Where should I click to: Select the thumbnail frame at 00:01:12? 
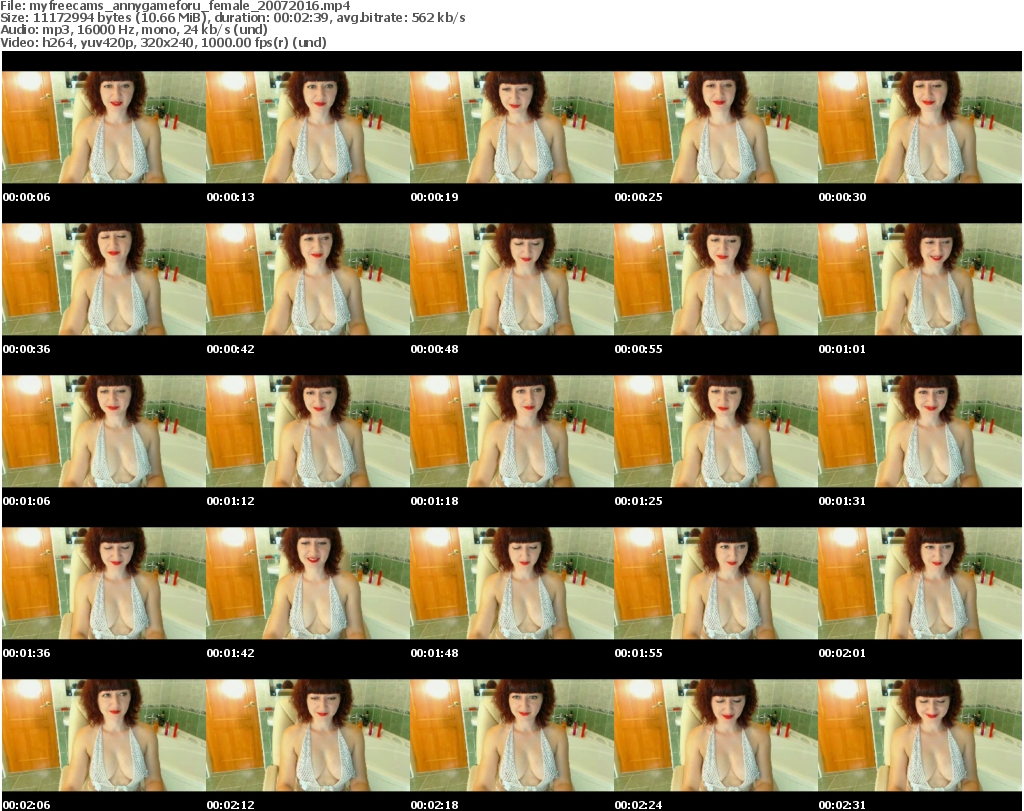[308, 431]
